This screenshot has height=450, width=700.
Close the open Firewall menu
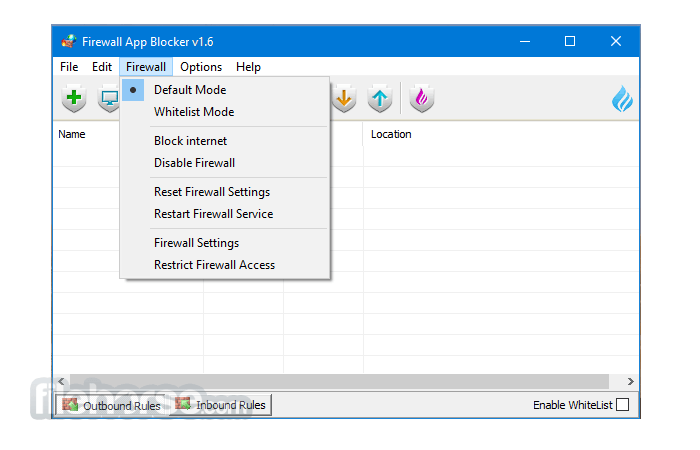point(146,67)
